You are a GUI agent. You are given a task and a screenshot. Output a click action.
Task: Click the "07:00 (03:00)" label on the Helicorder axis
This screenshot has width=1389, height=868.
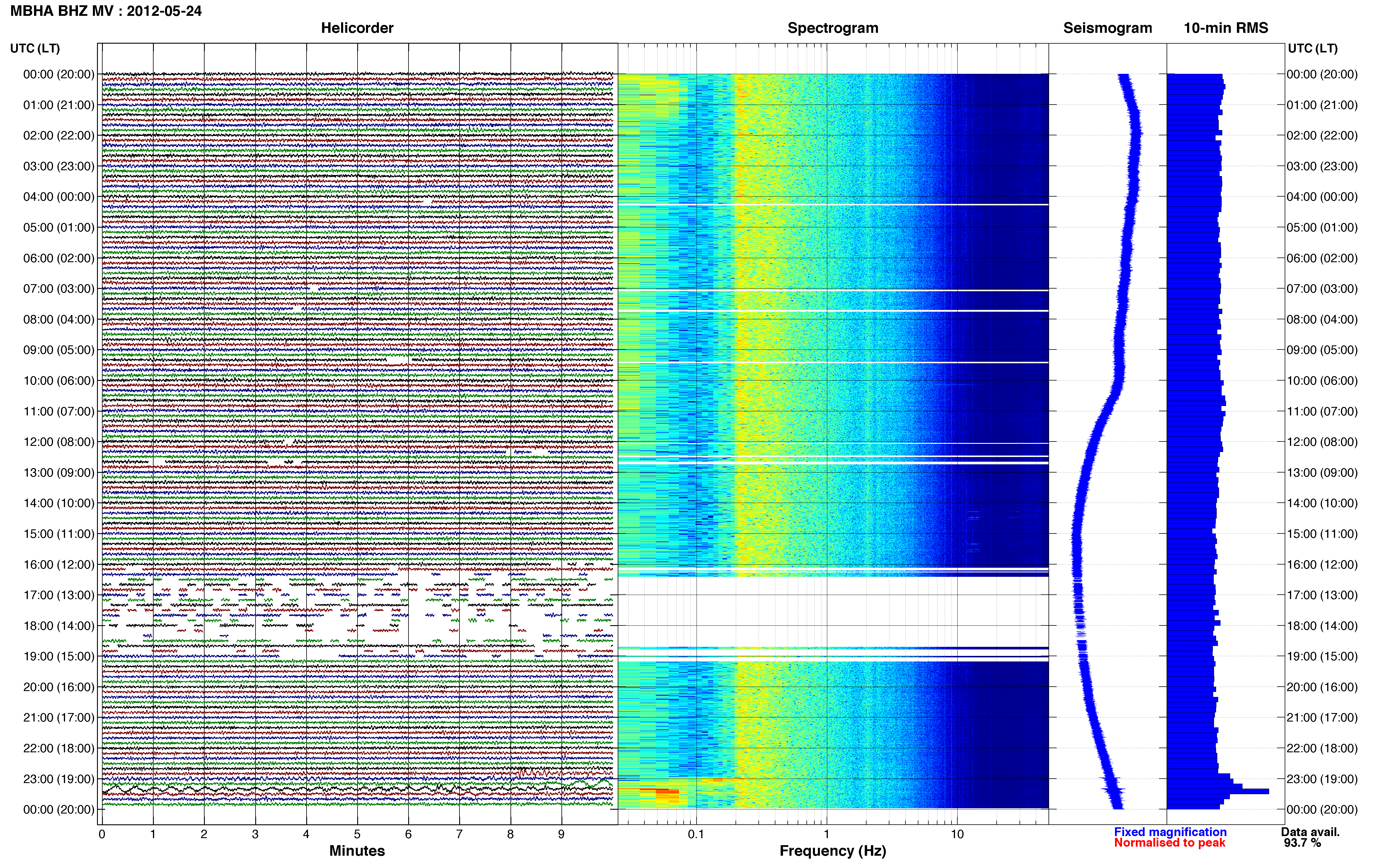click(59, 289)
